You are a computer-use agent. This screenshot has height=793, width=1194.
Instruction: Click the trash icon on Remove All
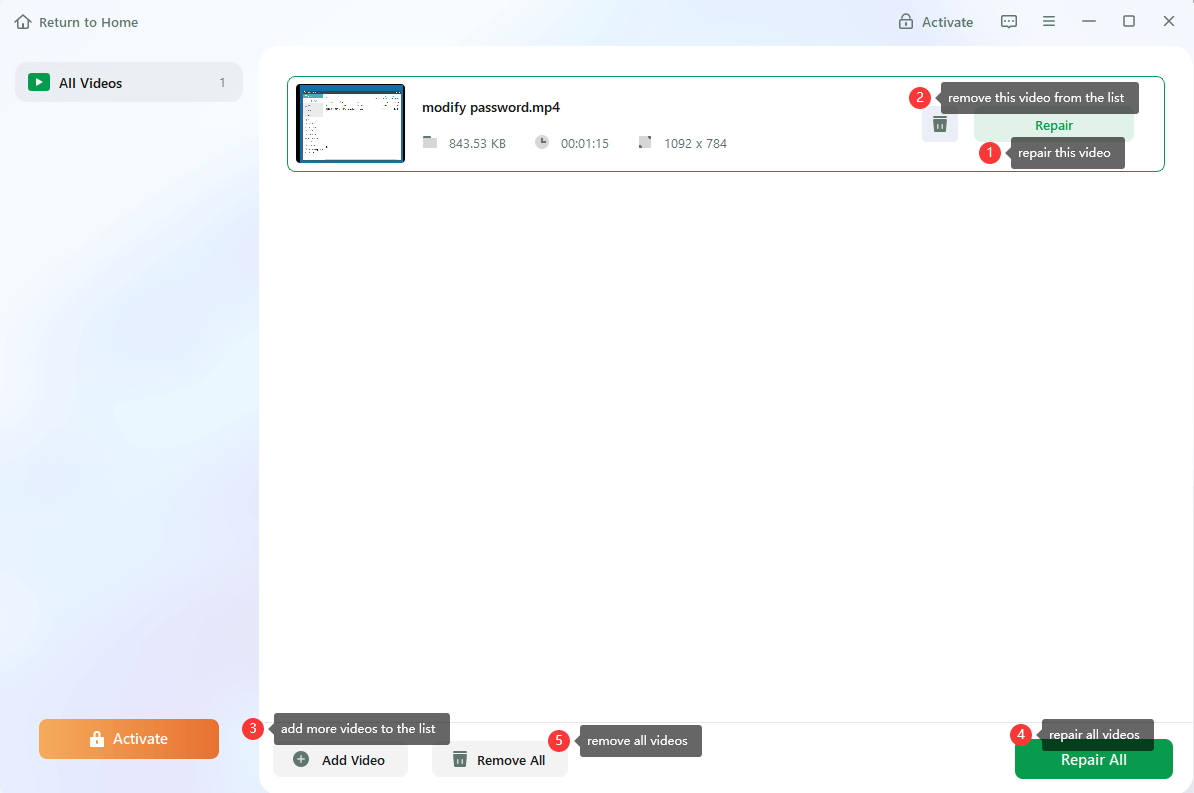[460, 760]
